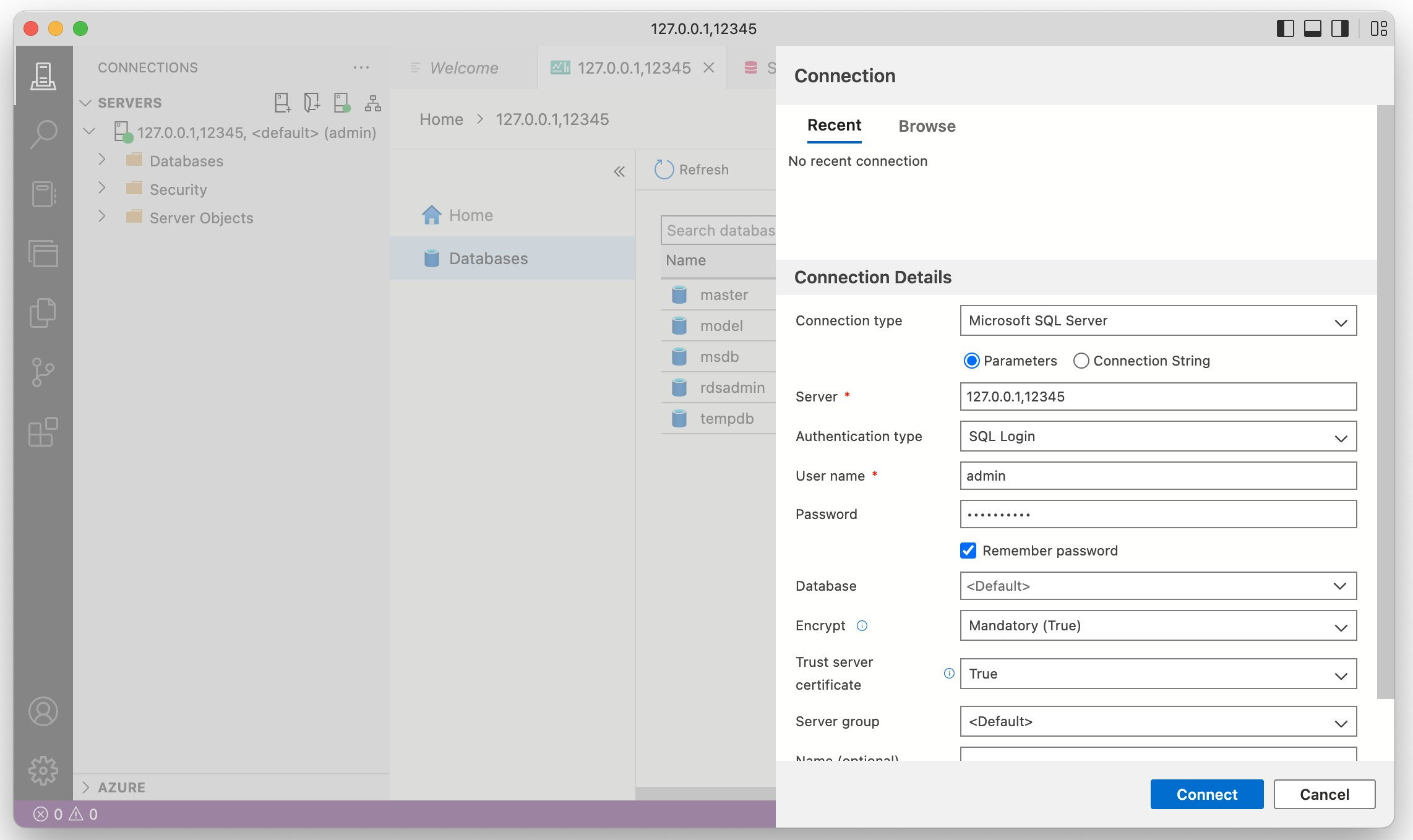Open the Notebooks view icon
The image size is (1413, 840).
pyautogui.click(x=43, y=194)
